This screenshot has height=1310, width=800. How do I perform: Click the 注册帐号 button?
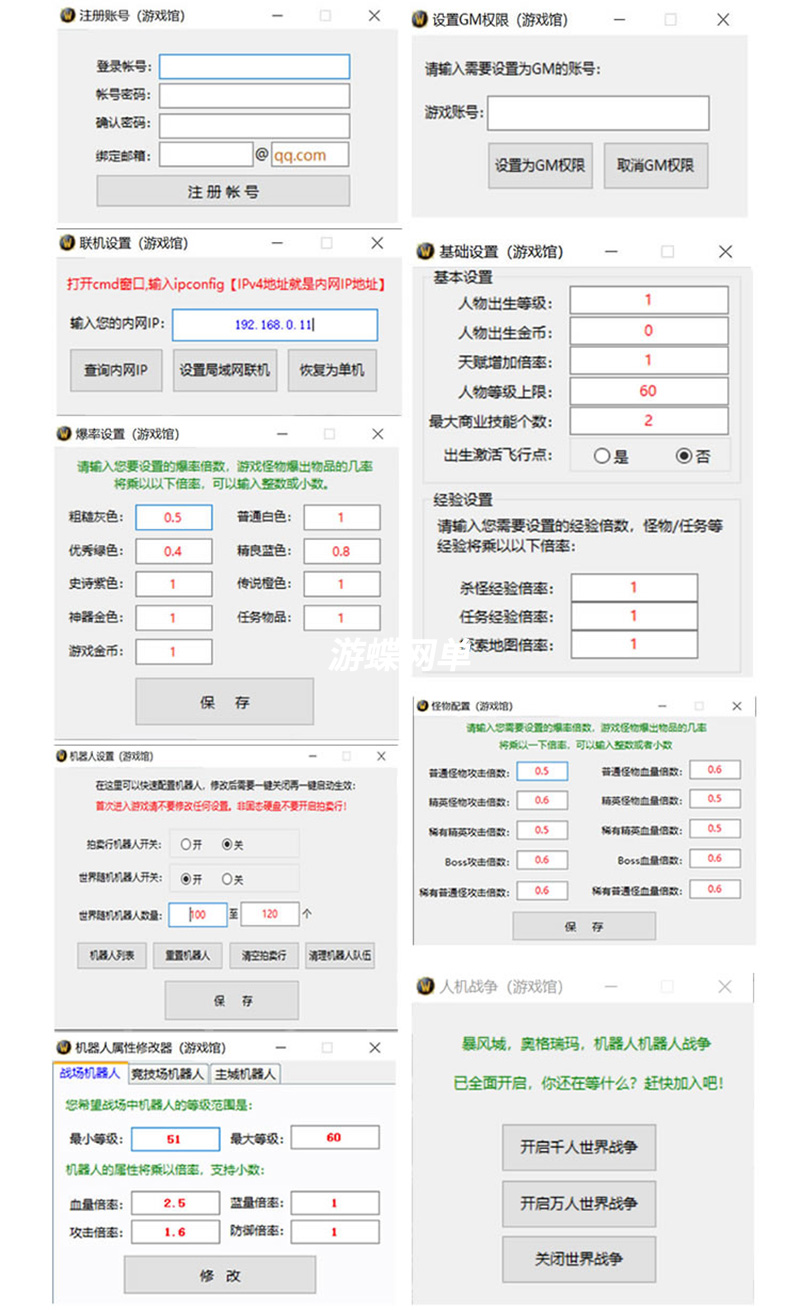[223, 191]
